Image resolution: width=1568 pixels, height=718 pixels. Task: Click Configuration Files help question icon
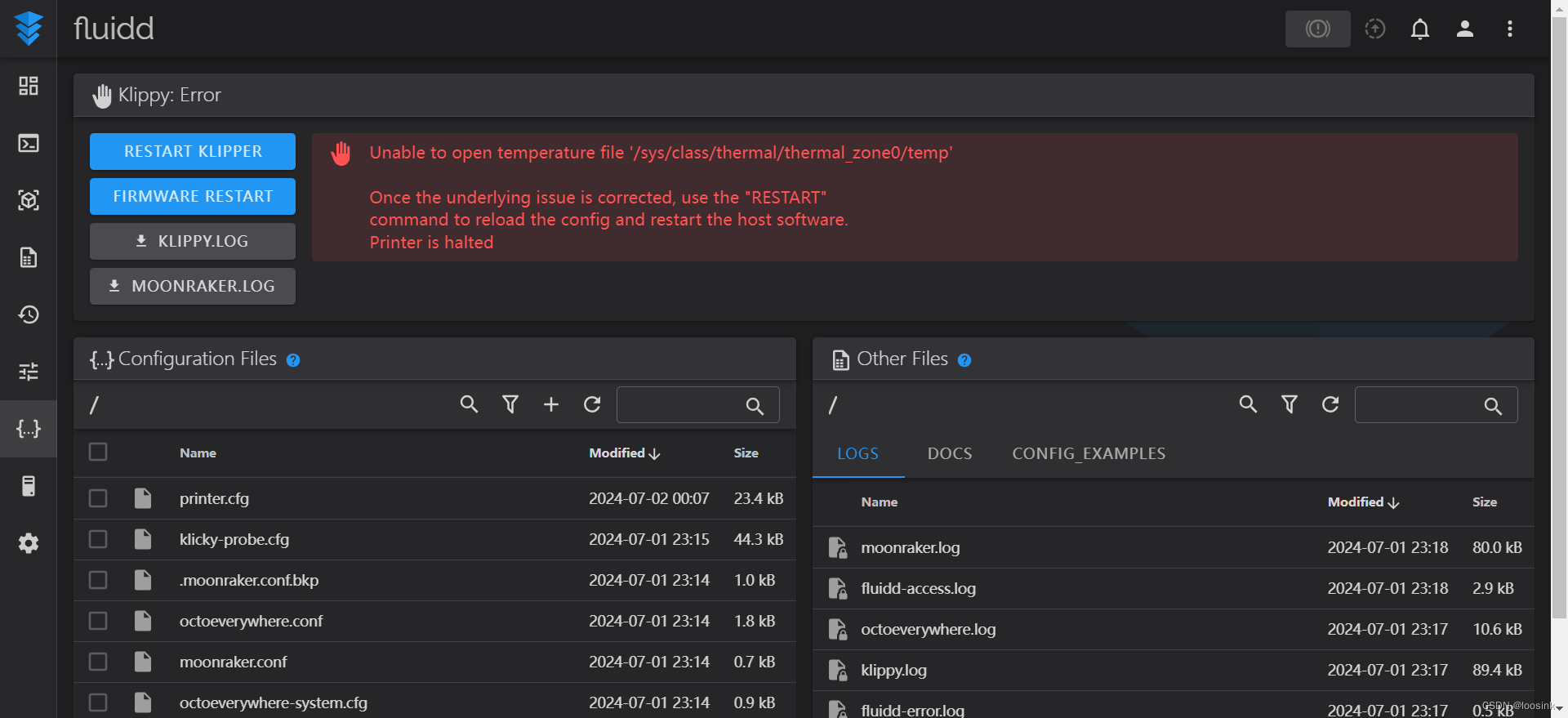pos(293,360)
